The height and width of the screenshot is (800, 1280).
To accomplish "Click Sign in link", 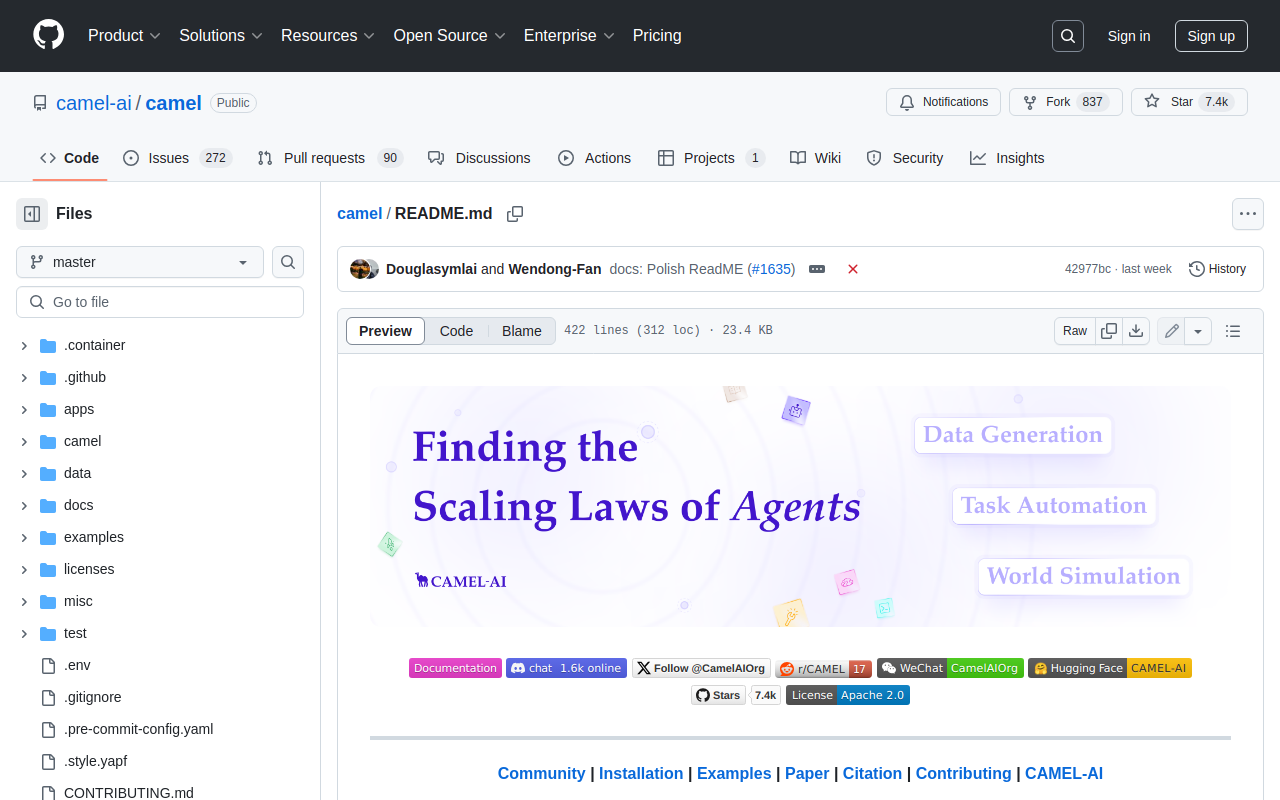I will (1129, 36).
